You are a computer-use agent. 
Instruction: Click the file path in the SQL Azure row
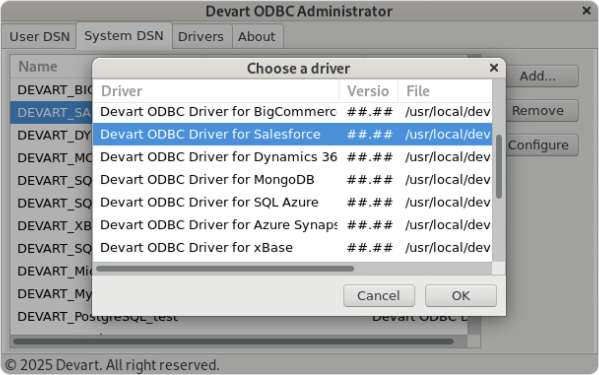point(448,202)
